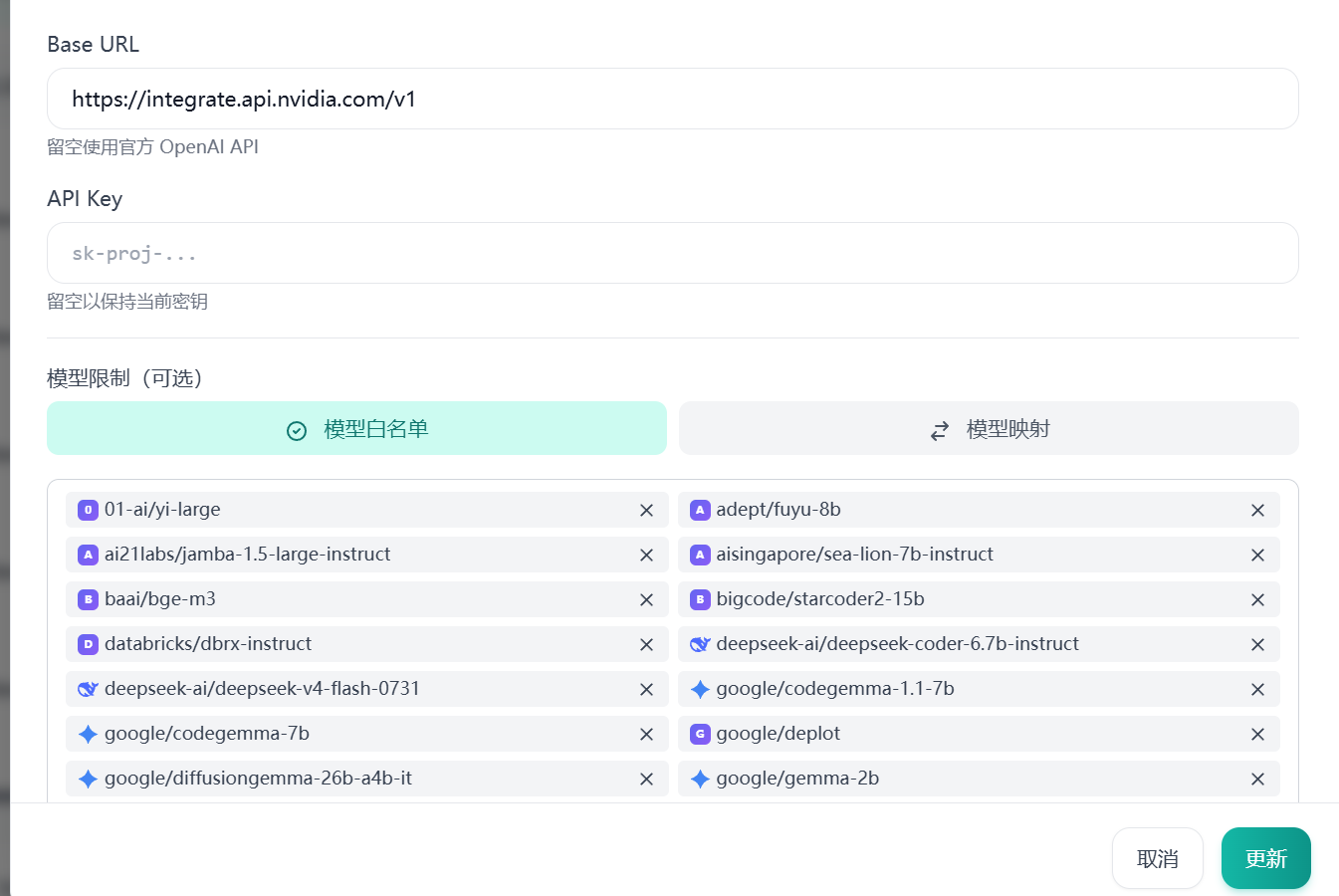
Task: Click google/codegemma-7b model name
Action: pos(207,734)
